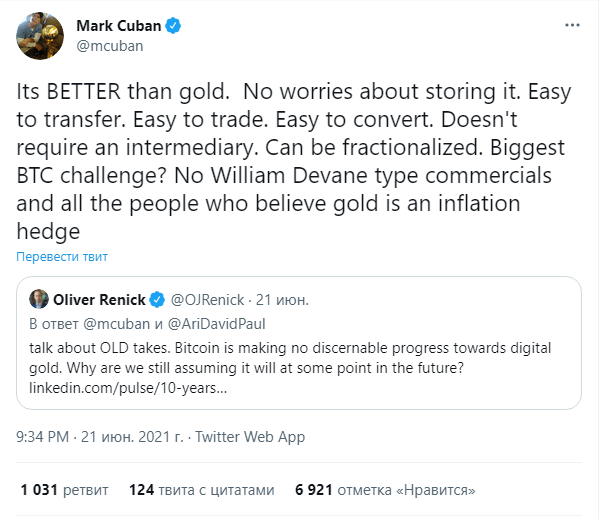This screenshot has height=519, width=600.
Task: Open the @mcuban handle
Action: coord(110,46)
